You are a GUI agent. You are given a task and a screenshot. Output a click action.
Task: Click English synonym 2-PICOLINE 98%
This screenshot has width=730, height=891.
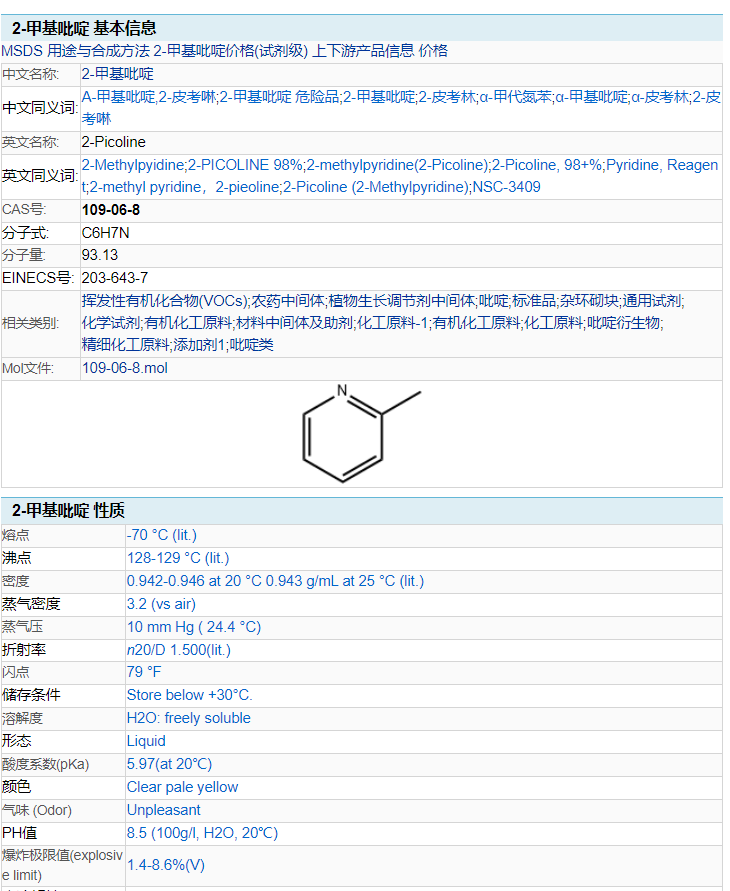click(x=245, y=165)
